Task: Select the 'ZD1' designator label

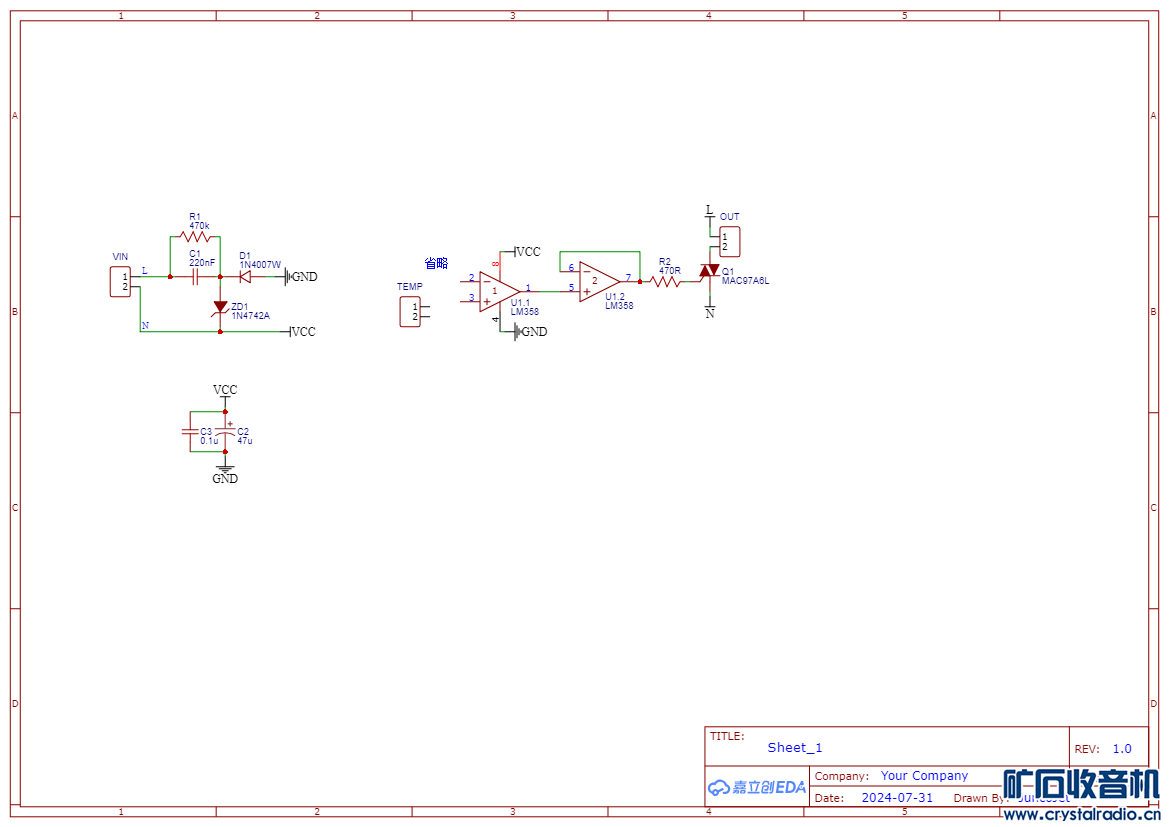Action: (x=240, y=306)
